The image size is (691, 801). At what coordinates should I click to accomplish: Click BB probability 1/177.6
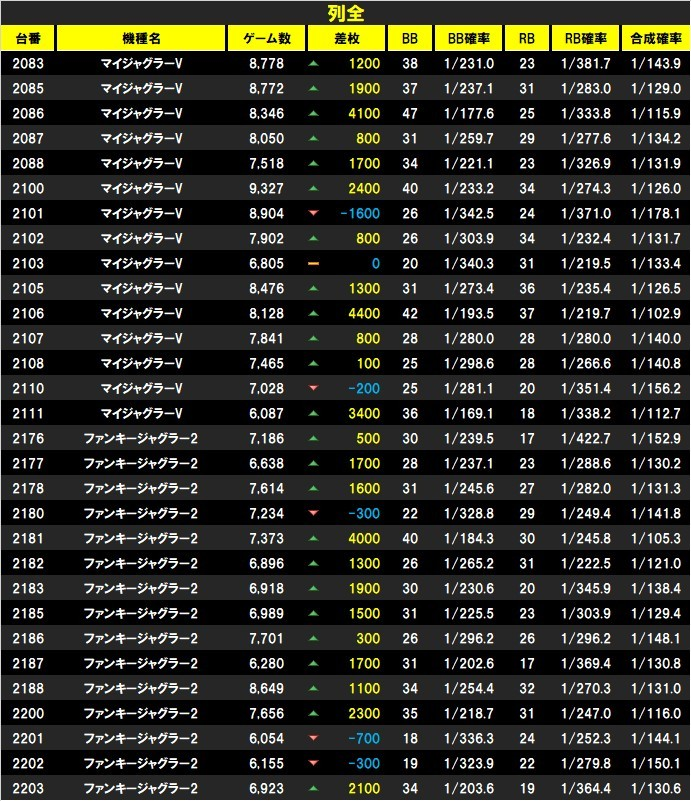(x=469, y=113)
